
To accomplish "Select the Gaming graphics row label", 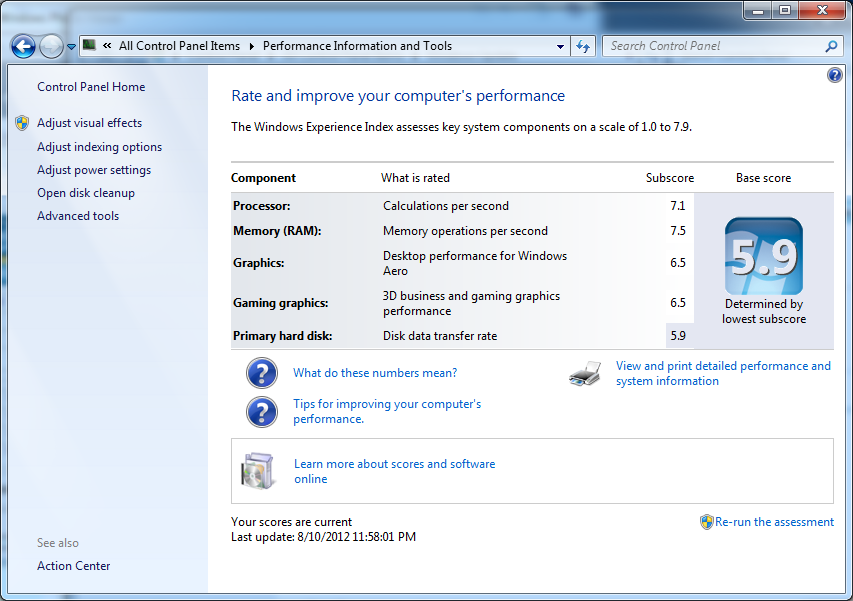I will pyautogui.click(x=280, y=303).
